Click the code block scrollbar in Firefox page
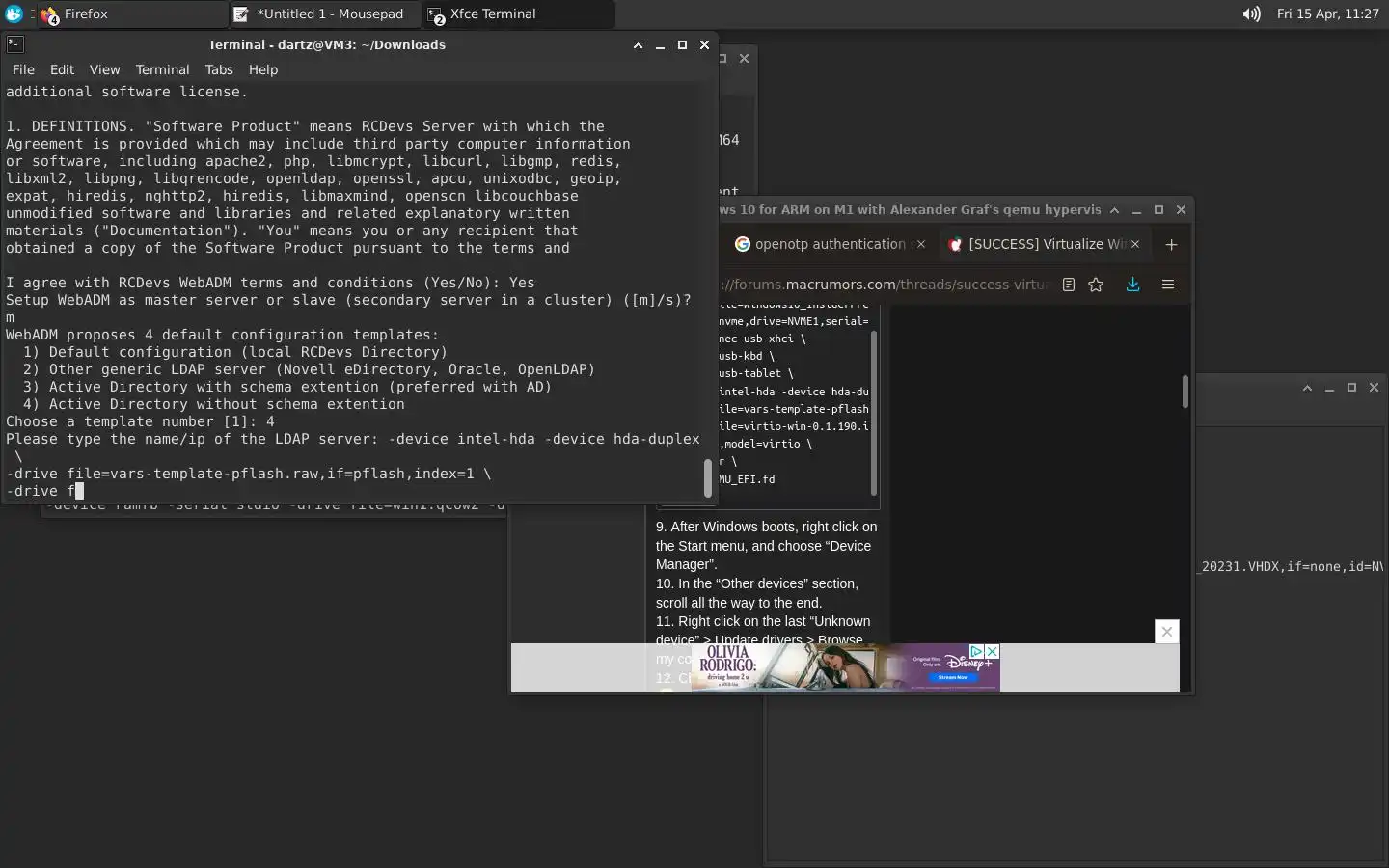This screenshot has height=868, width=1389. [874, 413]
